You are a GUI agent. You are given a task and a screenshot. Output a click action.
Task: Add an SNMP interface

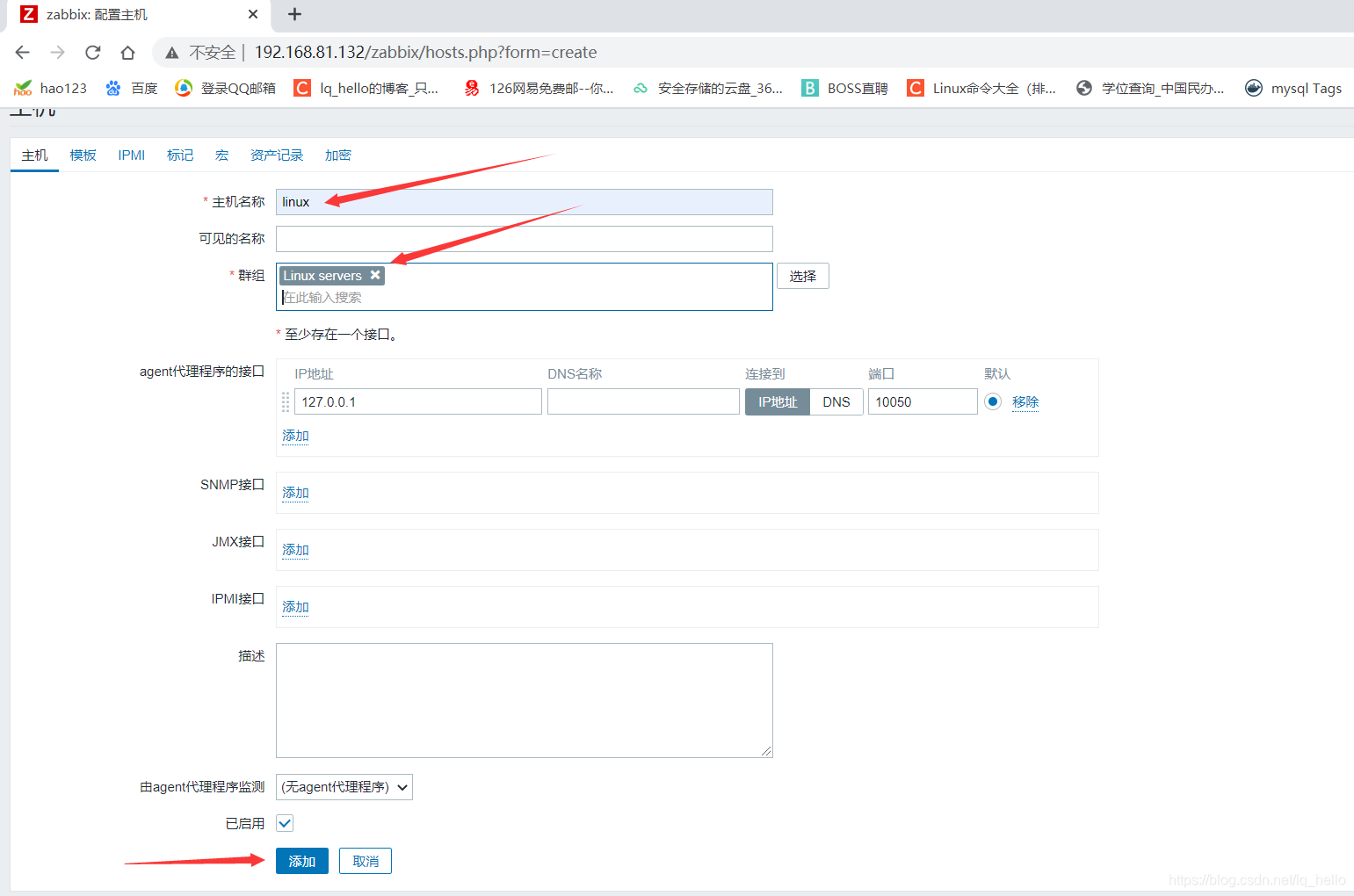(x=295, y=493)
